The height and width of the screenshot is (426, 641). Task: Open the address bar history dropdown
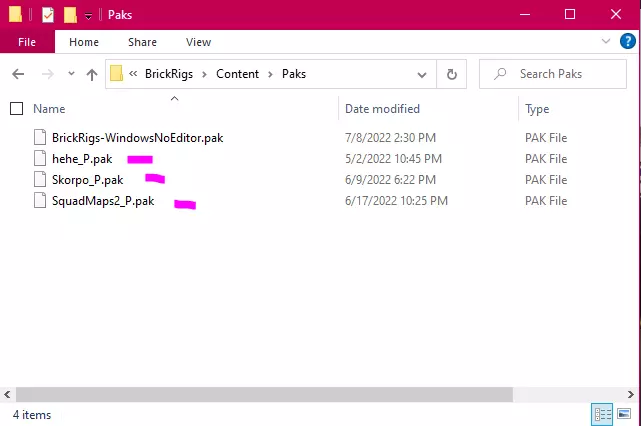pyautogui.click(x=421, y=74)
